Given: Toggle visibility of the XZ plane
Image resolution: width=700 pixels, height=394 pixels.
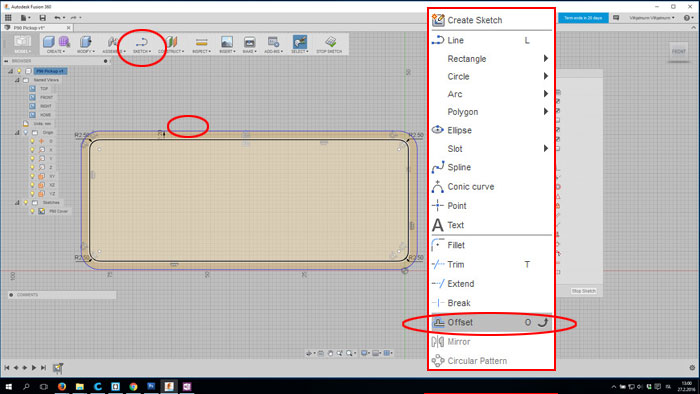Looking at the screenshot, I should 32,185.
